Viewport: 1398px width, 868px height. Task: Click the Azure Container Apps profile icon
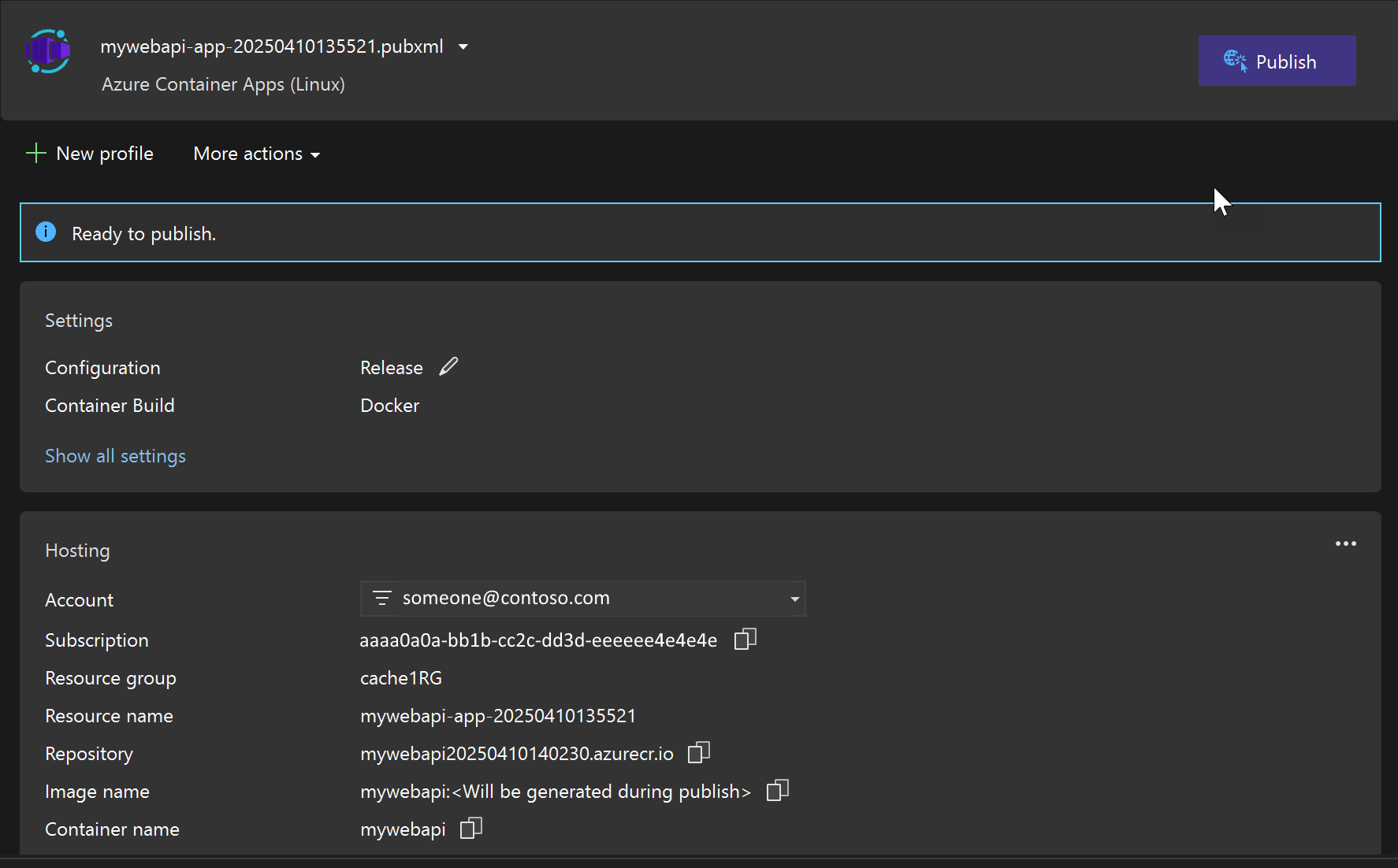(48, 51)
